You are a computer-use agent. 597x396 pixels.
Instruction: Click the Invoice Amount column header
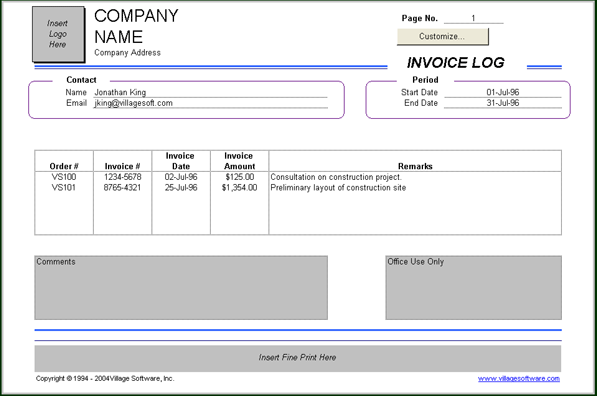coord(239,161)
